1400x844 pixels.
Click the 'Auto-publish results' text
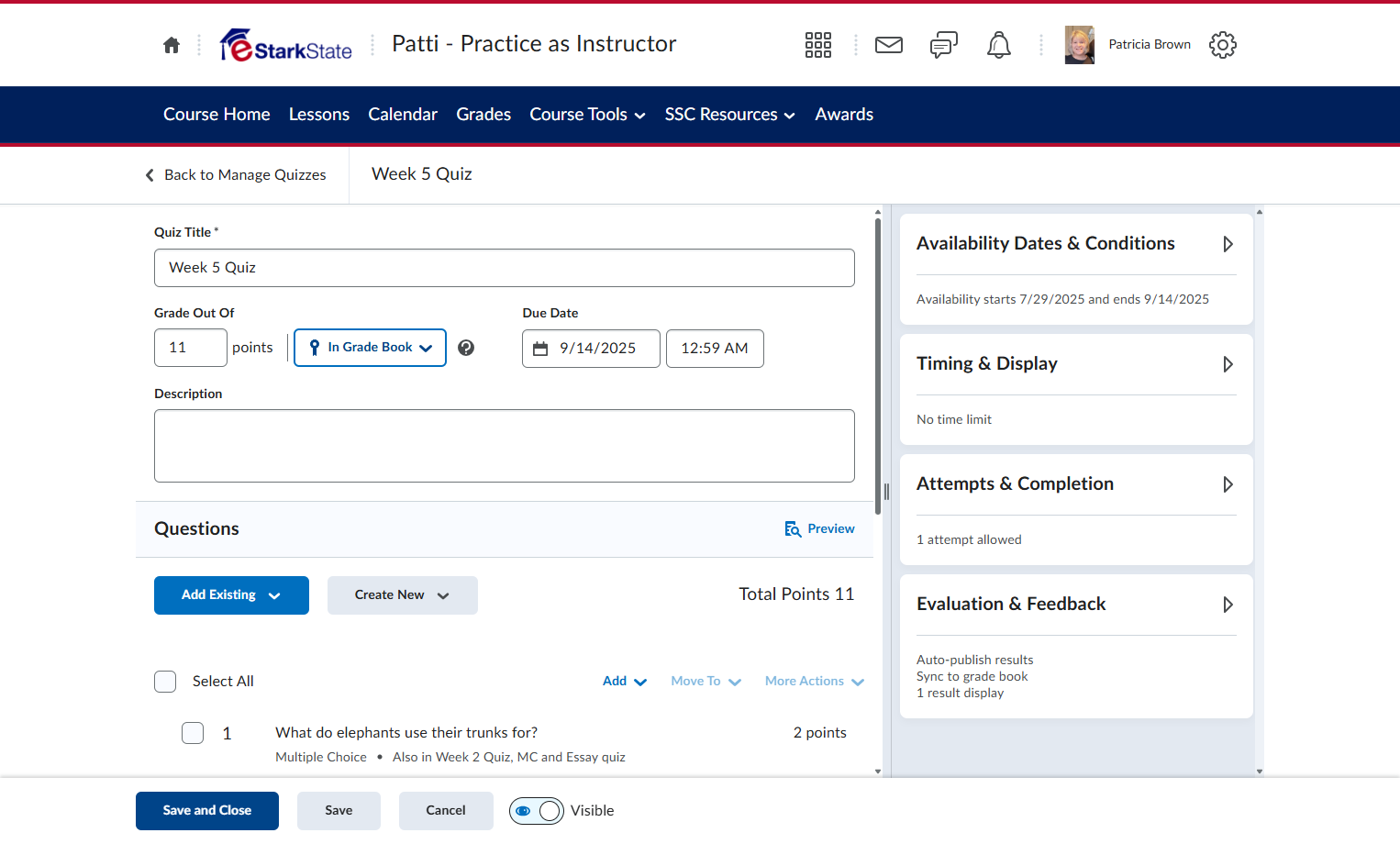pyautogui.click(x=974, y=661)
